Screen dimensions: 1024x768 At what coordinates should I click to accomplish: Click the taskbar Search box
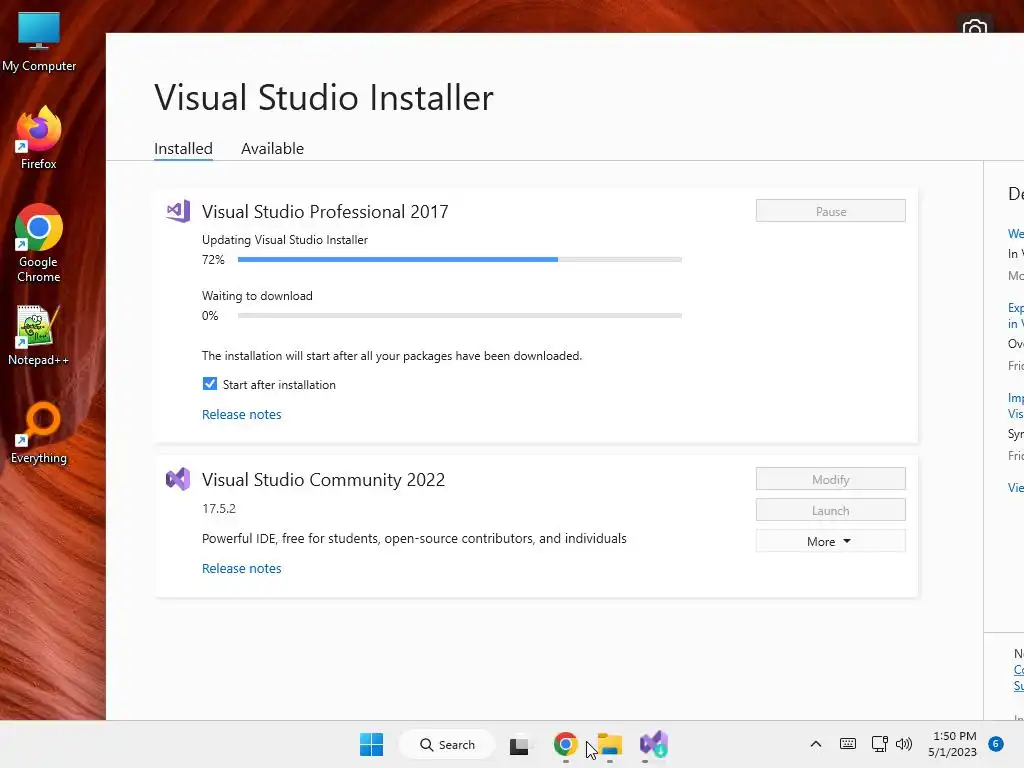(x=447, y=744)
